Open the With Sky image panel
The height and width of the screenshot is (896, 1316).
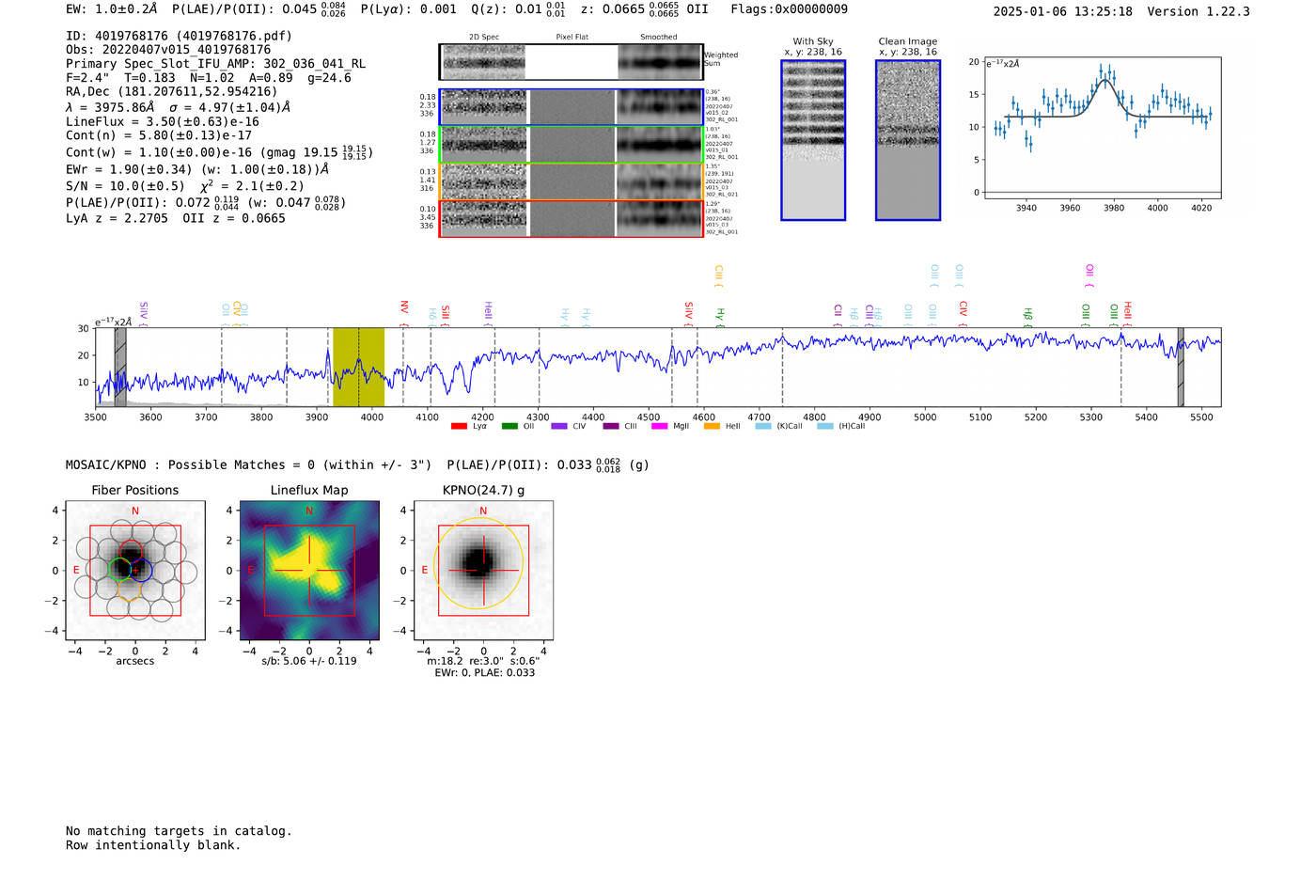(x=813, y=140)
